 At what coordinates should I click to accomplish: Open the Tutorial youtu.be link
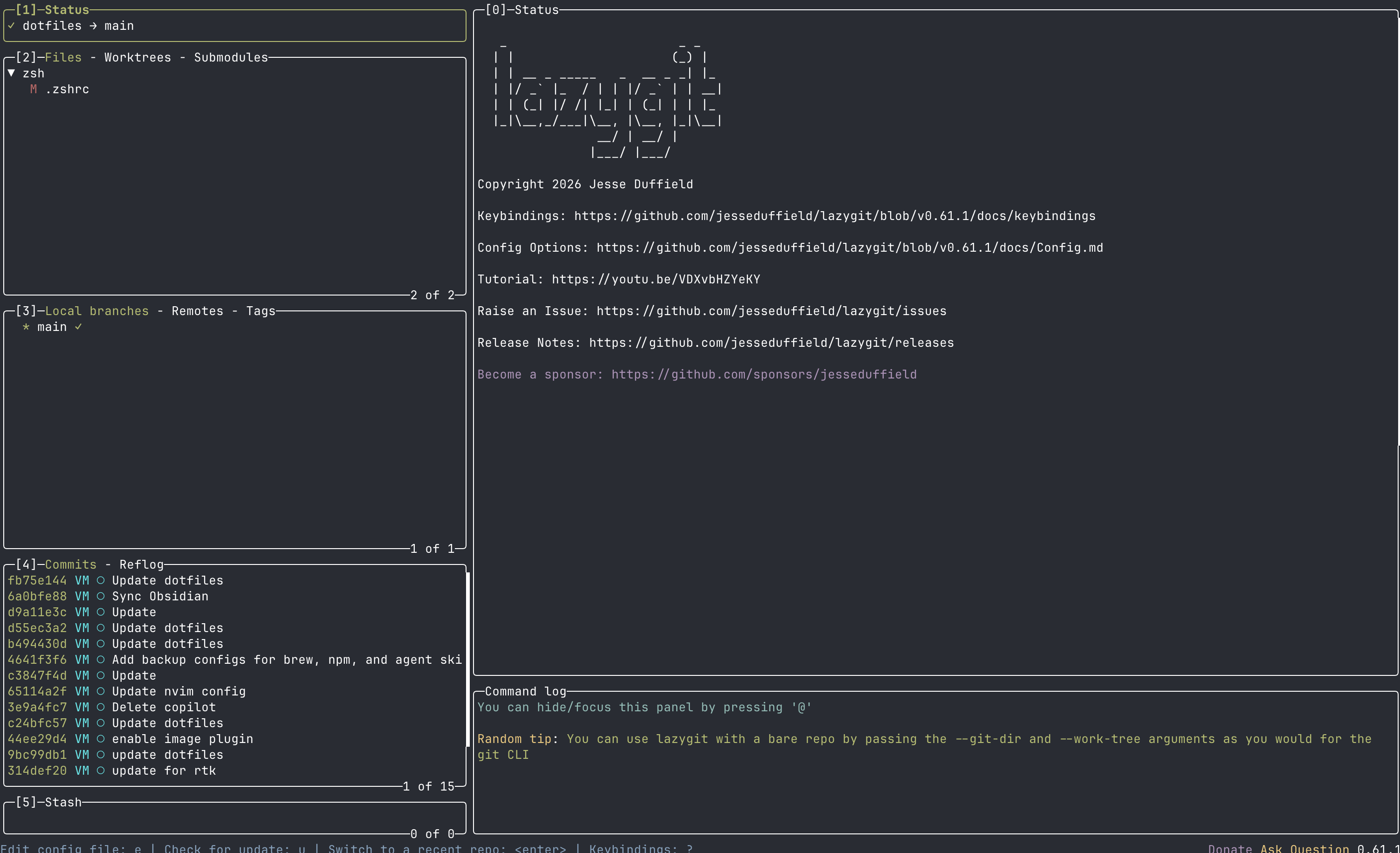click(656, 280)
